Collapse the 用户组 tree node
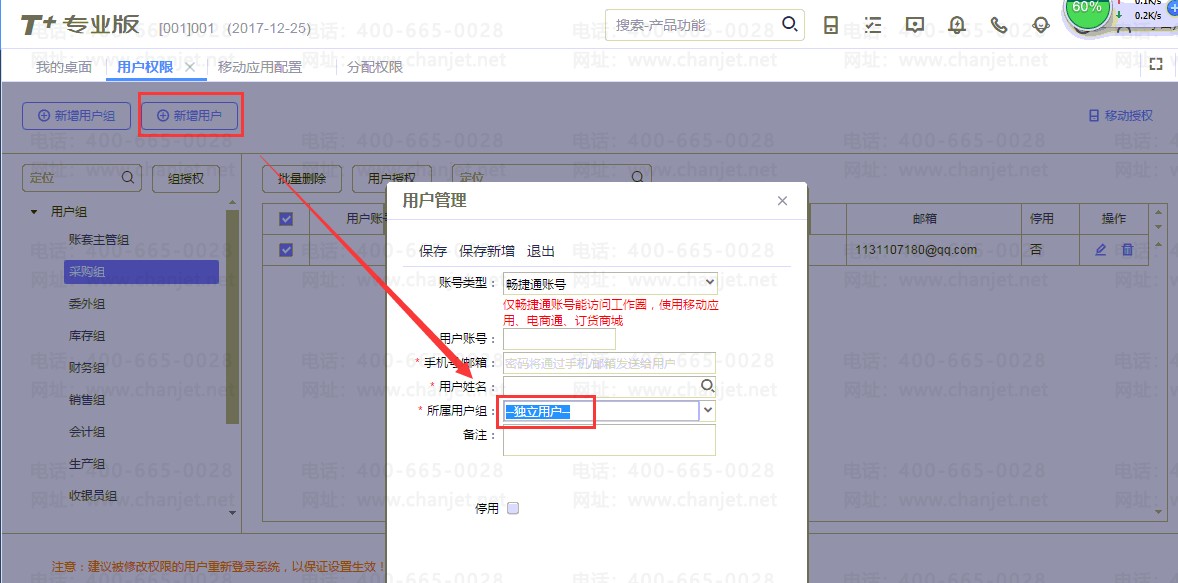This screenshot has width=1178, height=583. pyautogui.click(x=34, y=212)
